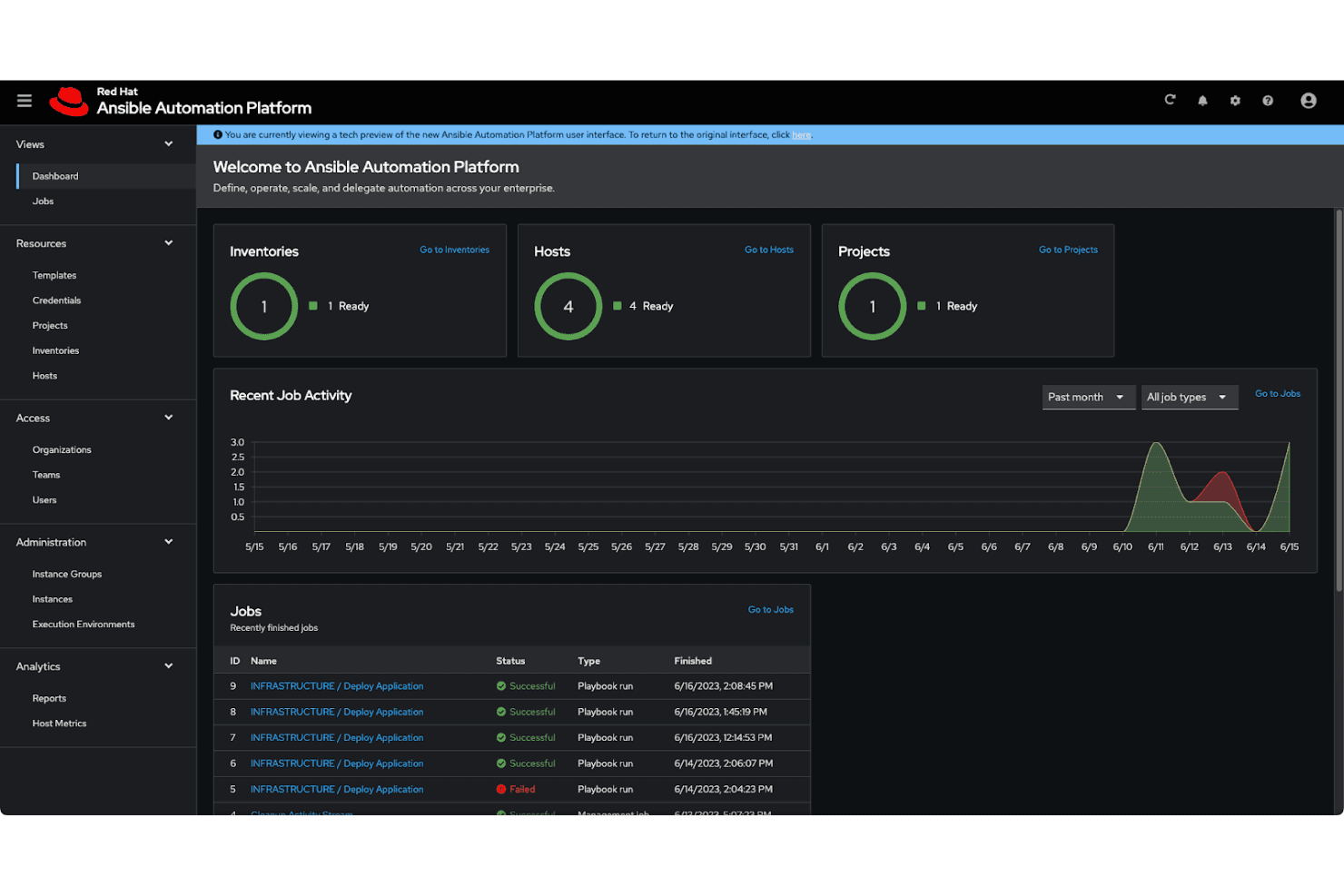Click the Name column header in Jobs table
1344x896 pixels.
pyautogui.click(x=263, y=661)
